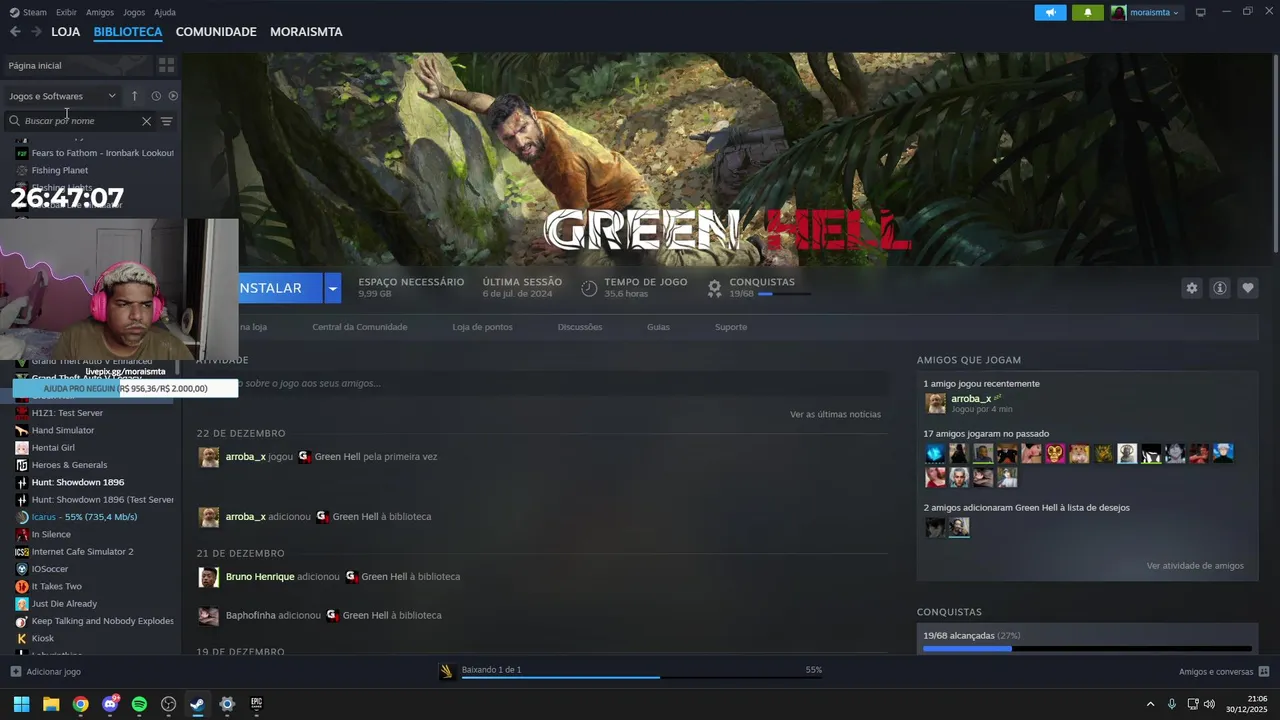Open Bruno Henrique's profile link
This screenshot has width=1280, height=720.
(x=260, y=577)
